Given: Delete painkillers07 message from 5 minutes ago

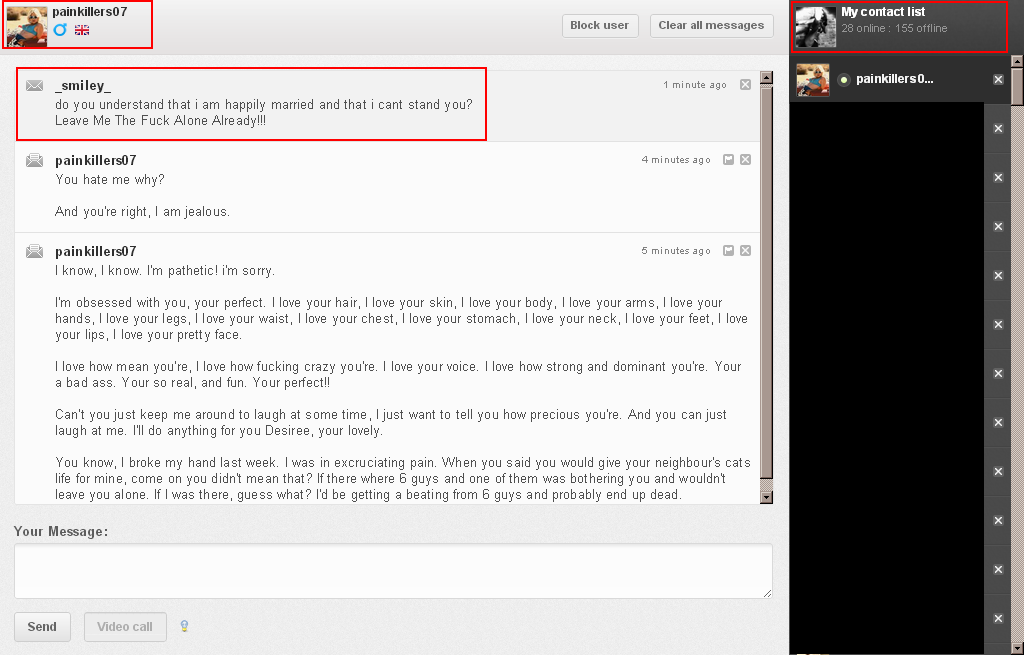Looking at the screenshot, I should 745,251.
